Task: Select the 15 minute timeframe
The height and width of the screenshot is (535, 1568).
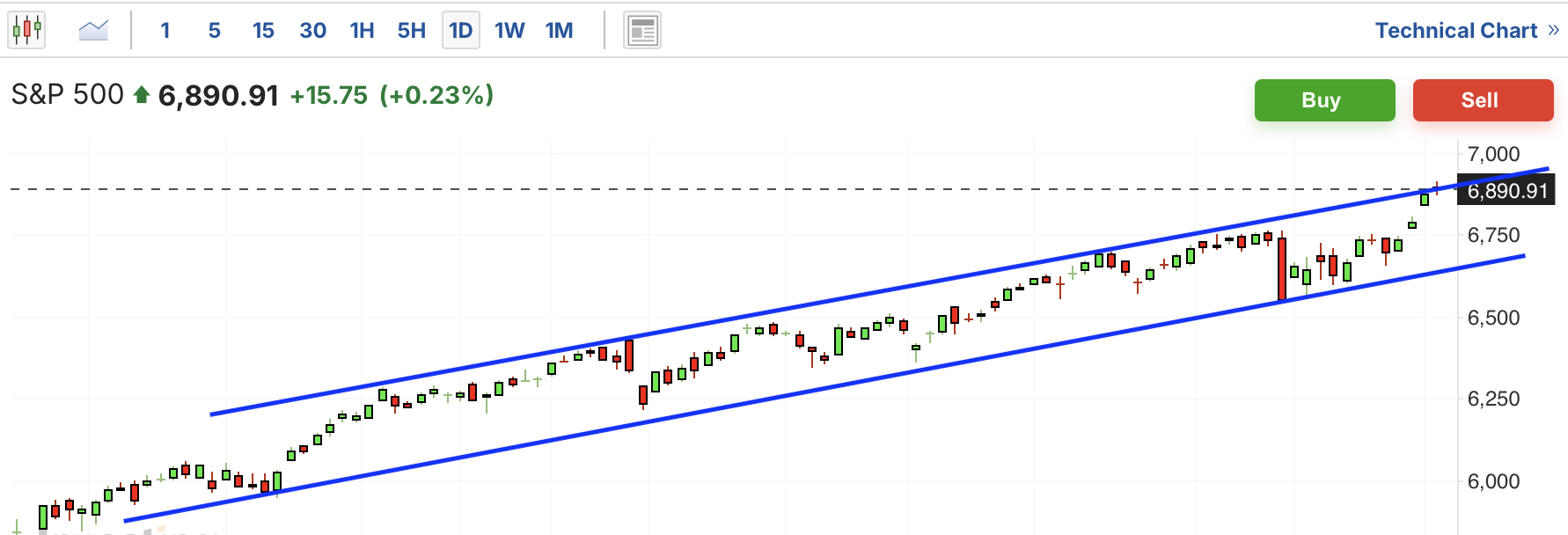Action: [x=263, y=31]
